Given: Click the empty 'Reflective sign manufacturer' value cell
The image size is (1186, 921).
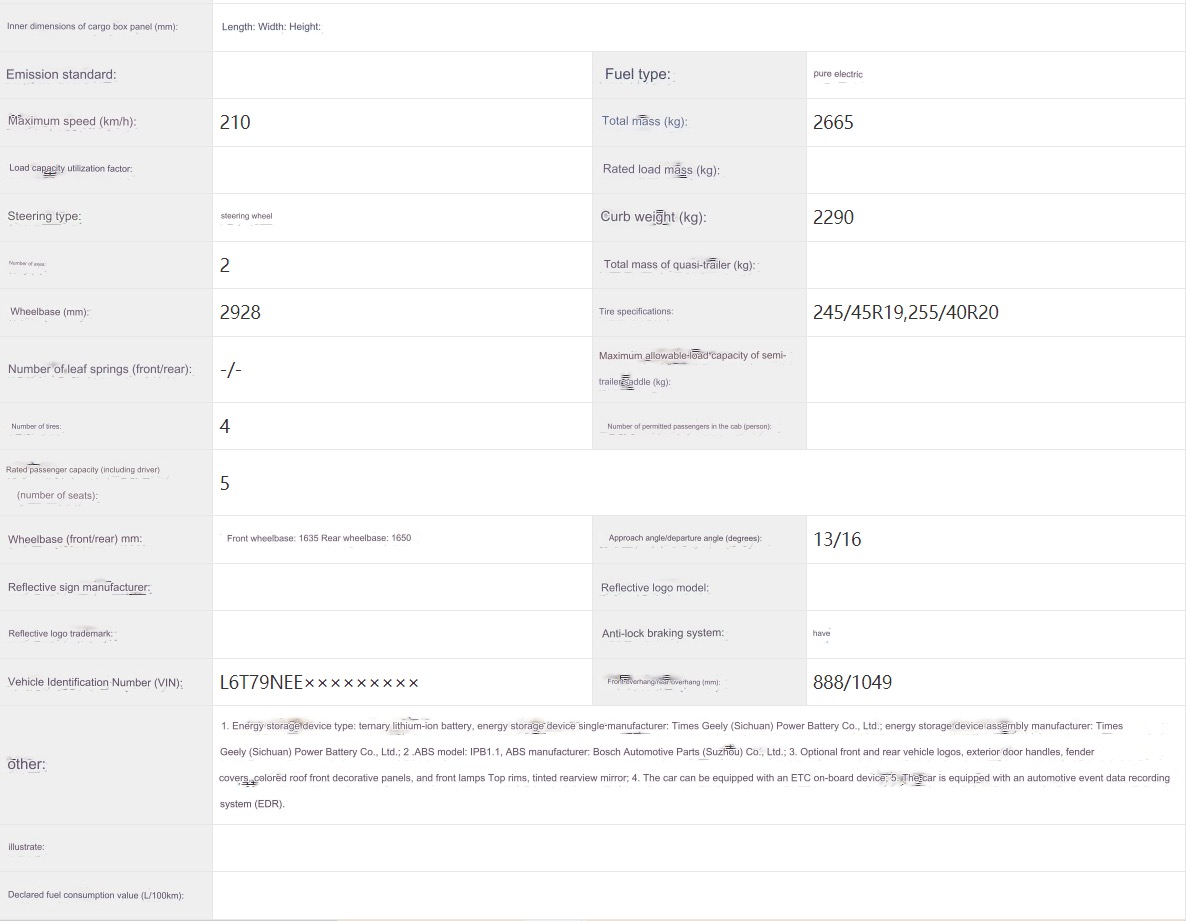Looking at the screenshot, I should pyautogui.click(x=402, y=587).
